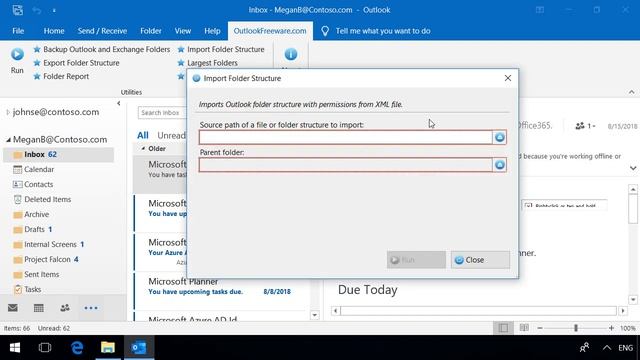Open the View ribbon tab
Viewport: 640px width, 360px height.
(x=183, y=31)
